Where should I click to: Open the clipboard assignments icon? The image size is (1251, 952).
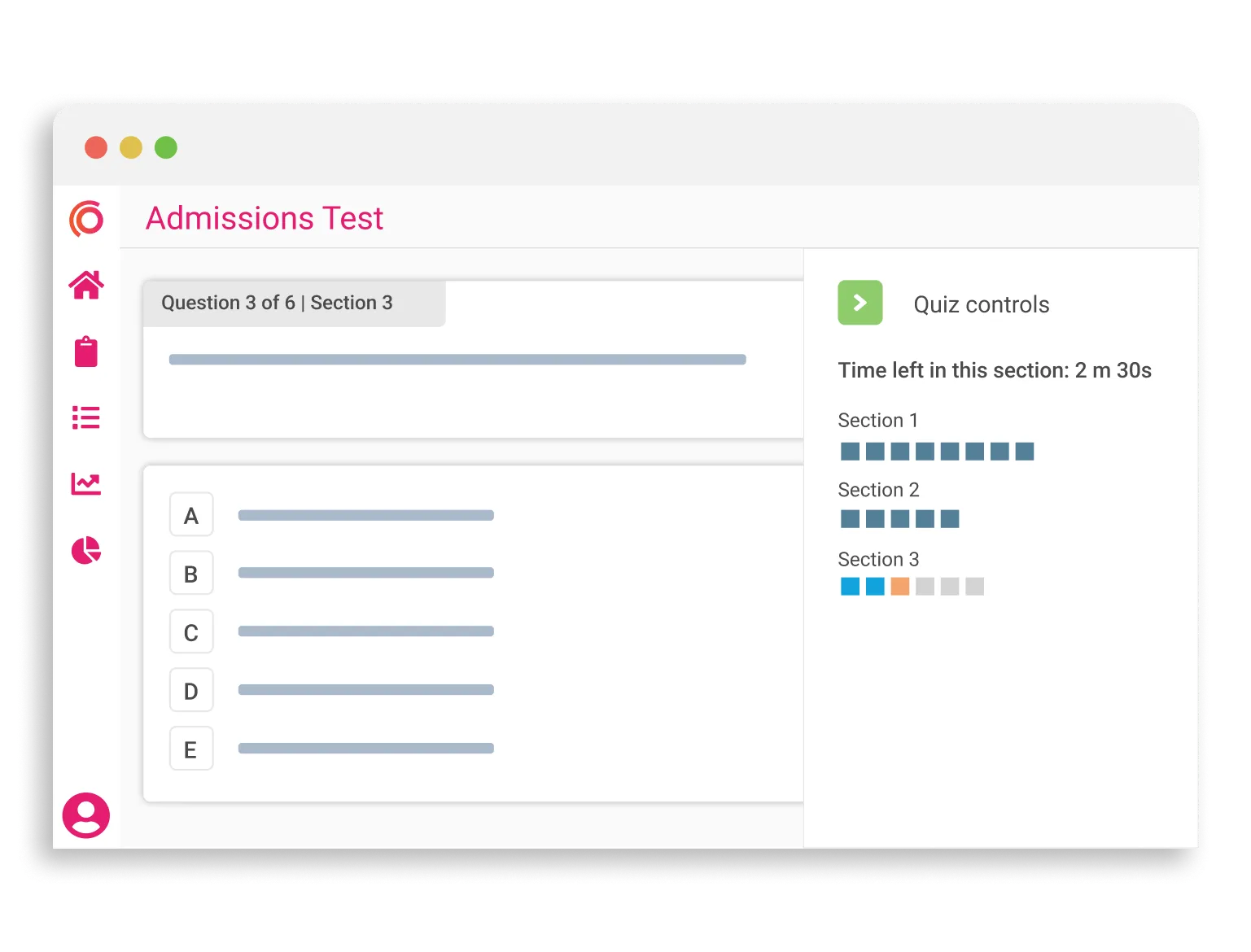(86, 352)
